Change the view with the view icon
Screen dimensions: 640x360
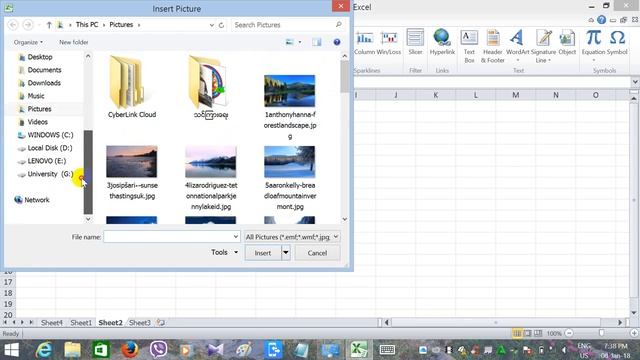tap(289, 42)
